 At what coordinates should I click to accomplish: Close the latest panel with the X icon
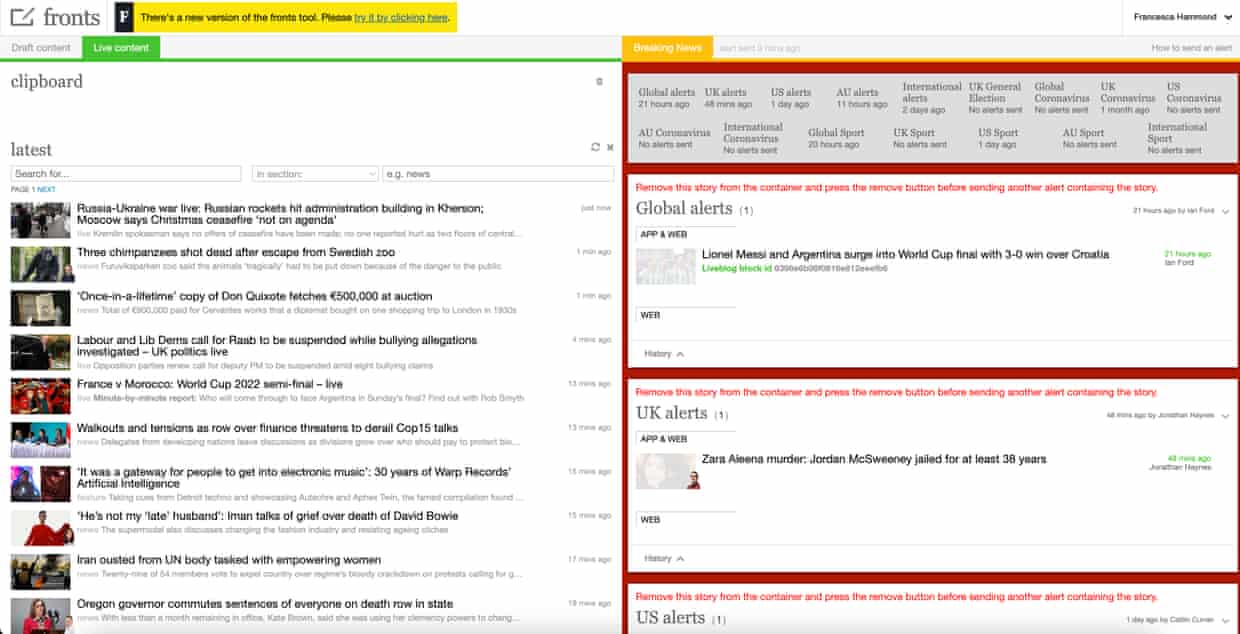[x=610, y=147]
